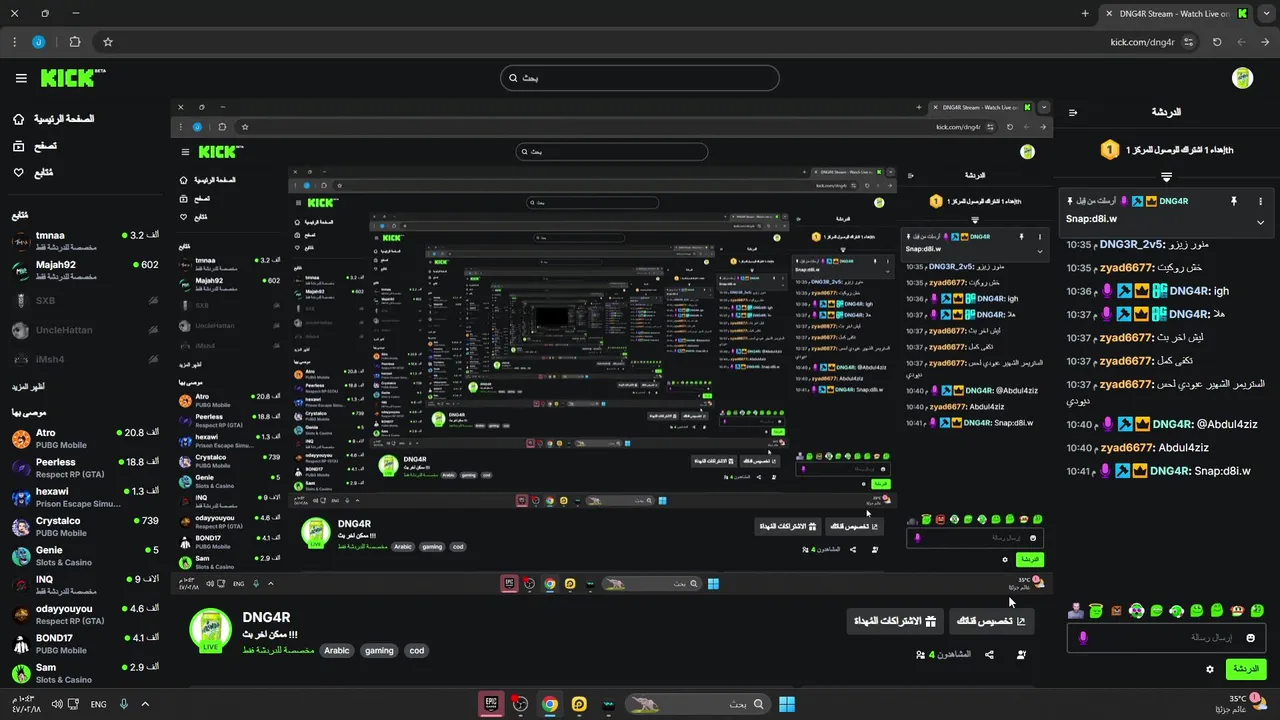1280x720 pixels.
Task: Open the user profile avatar menu
Action: 1242,78
